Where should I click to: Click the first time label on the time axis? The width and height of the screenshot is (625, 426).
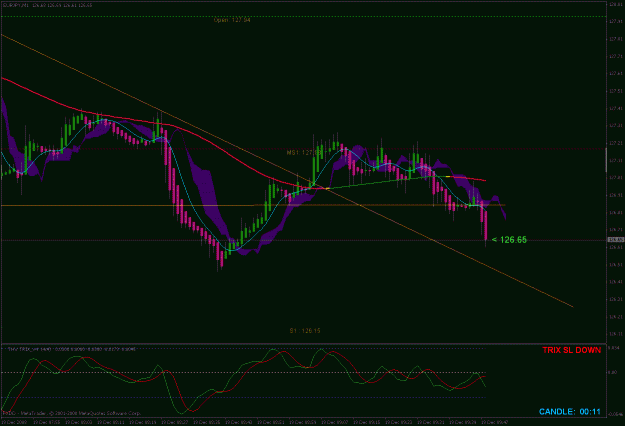point(14,422)
